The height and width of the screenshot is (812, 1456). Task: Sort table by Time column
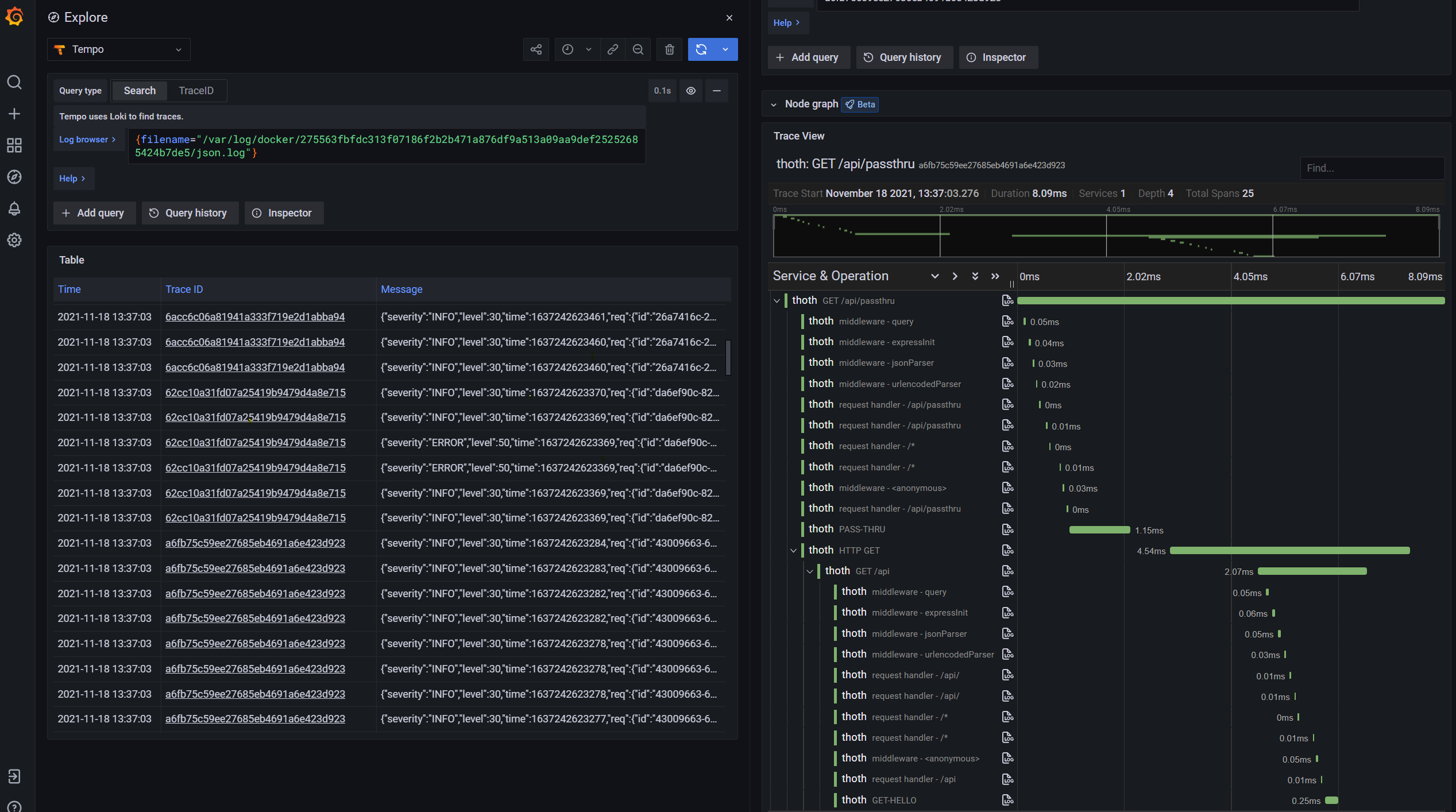coord(69,289)
